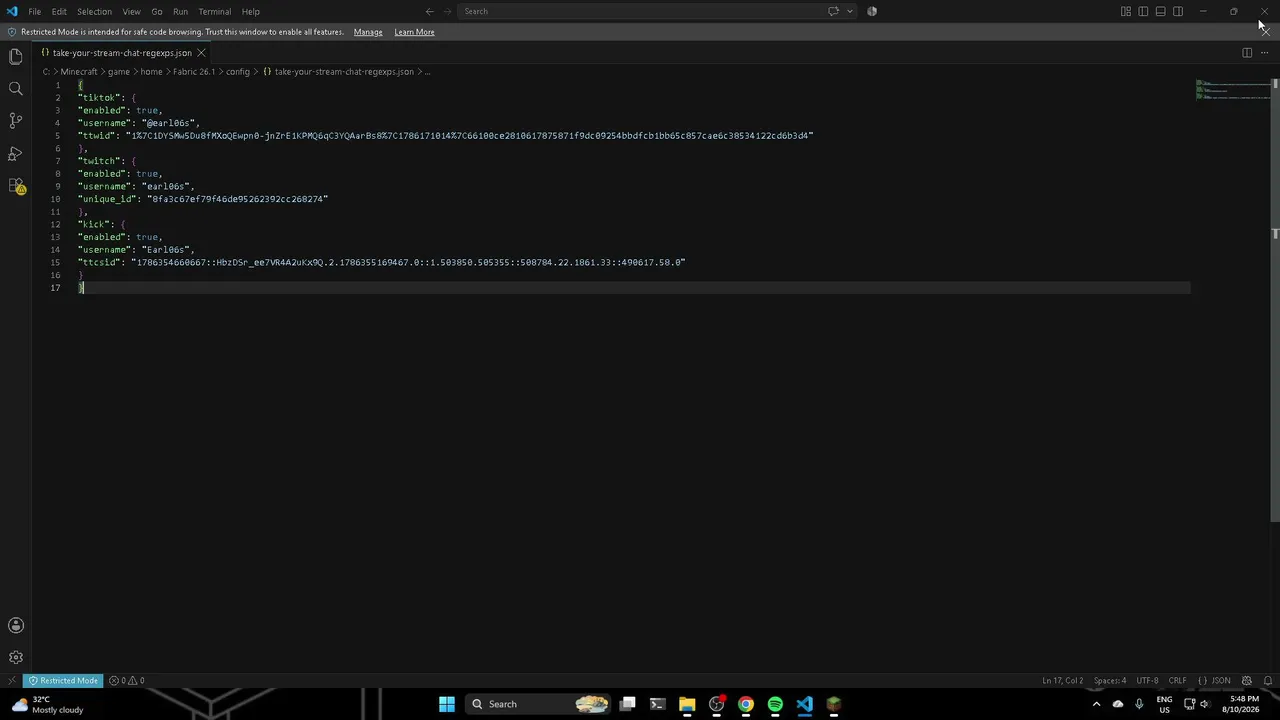1280x720 pixels.
Task: Open the Explorer view in the activity bar
Action: [x=16, y=57]
